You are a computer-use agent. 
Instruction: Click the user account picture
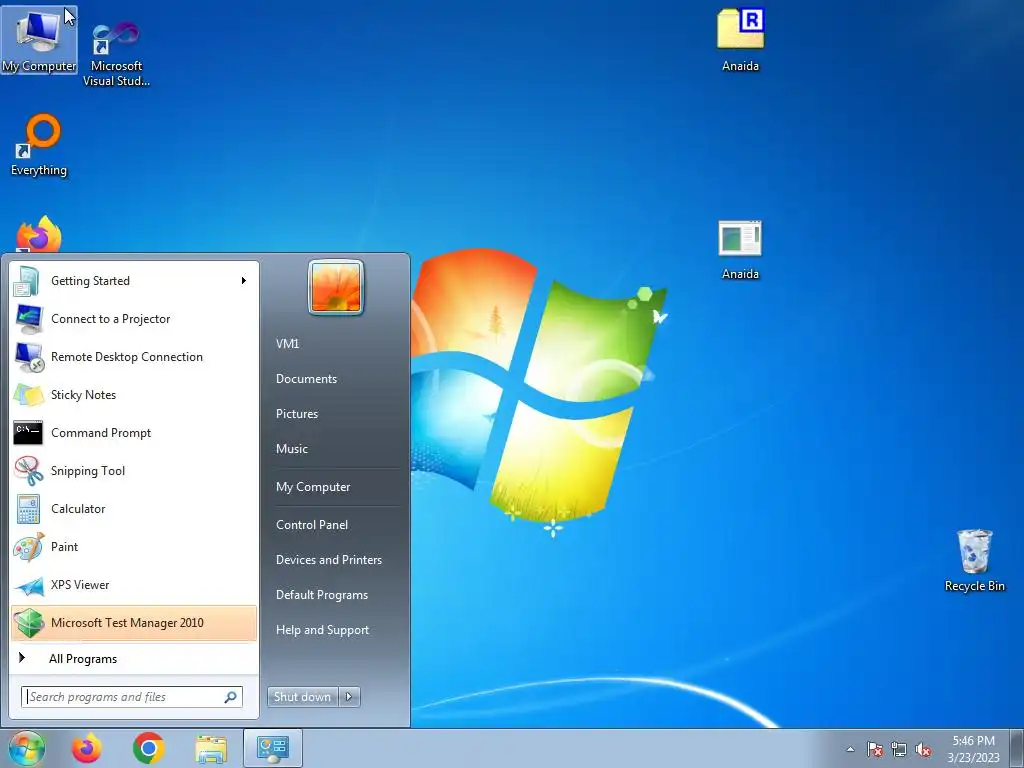336,287
